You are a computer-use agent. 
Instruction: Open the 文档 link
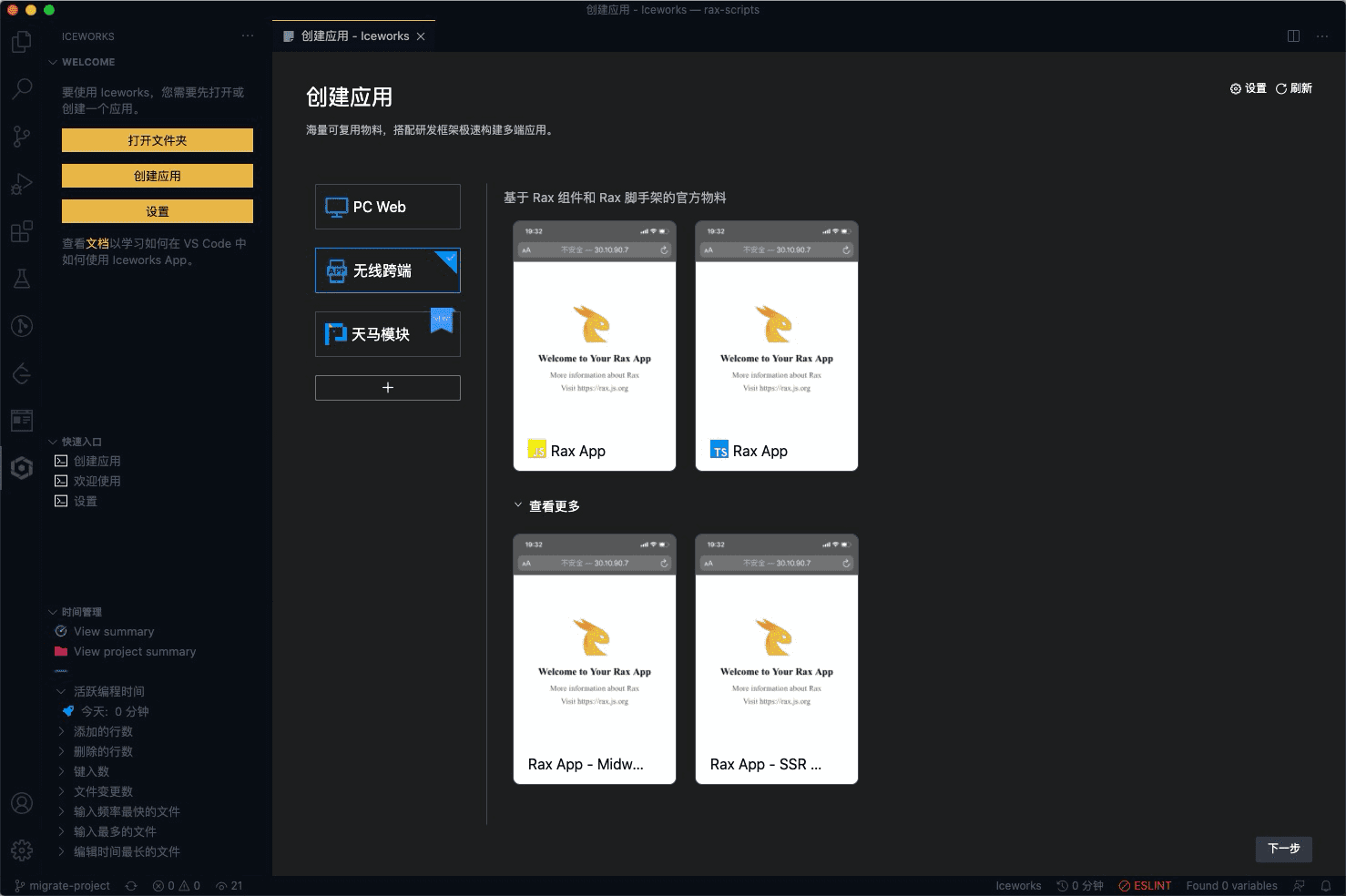coord(97,243)
